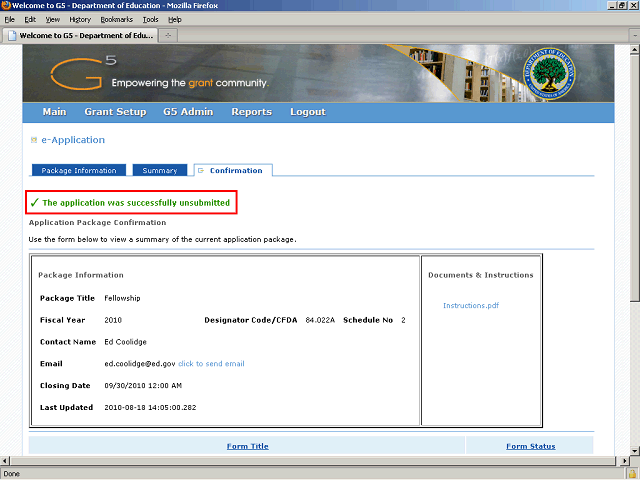The width and height of the screenshot is (640, 480).
Task: Click the Firefox icon in the title bar
Action: point(5,5)
